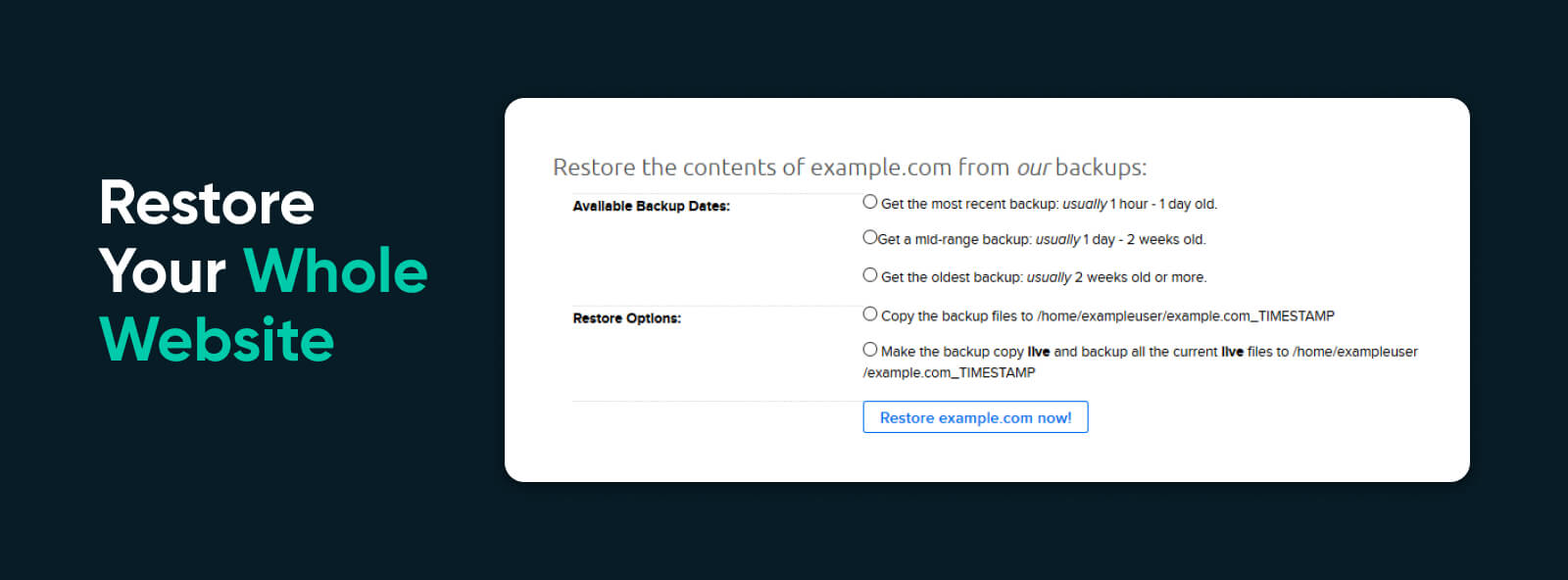
Task: Choose the mid-range backup radio button
Action: pos(869,237)
